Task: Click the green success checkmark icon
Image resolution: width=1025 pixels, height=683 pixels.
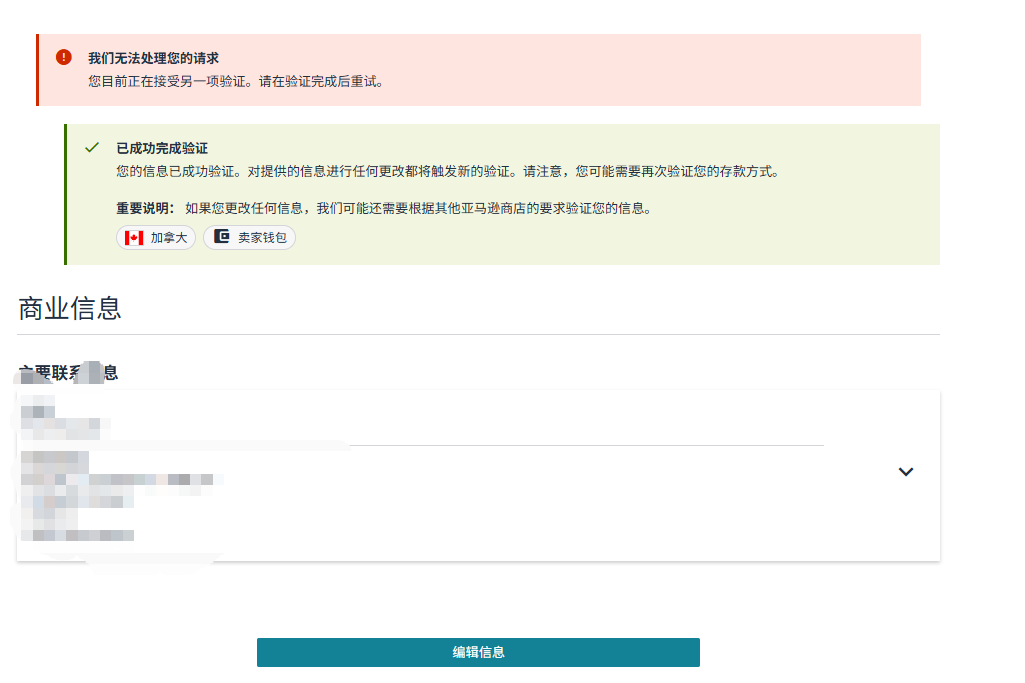Action: 92,147
